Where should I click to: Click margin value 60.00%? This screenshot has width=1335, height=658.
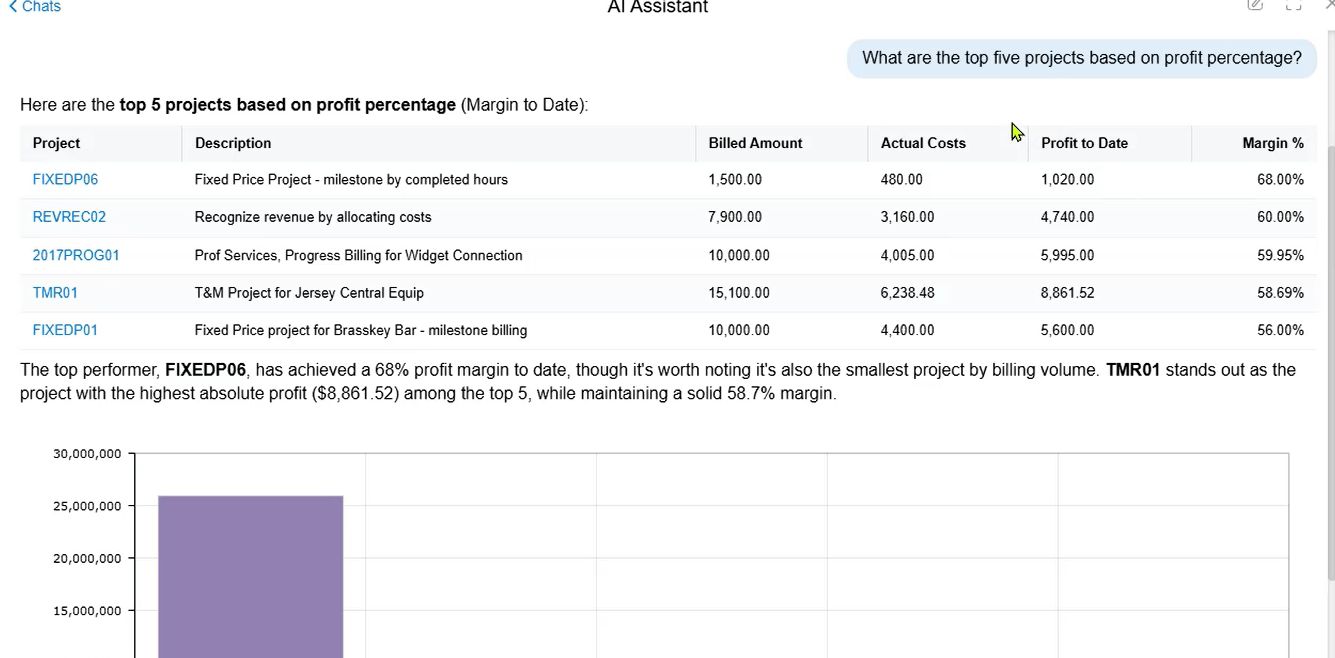coord(1280,217)
